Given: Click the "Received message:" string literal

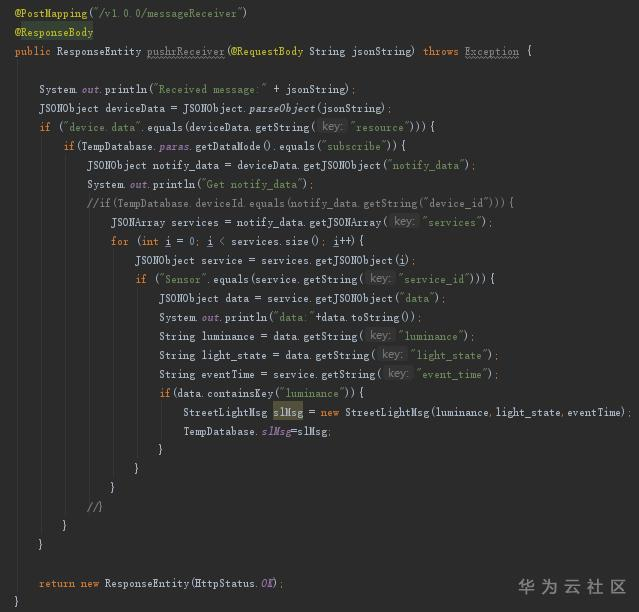Looking at the screenshot, I should coord(209,89).
